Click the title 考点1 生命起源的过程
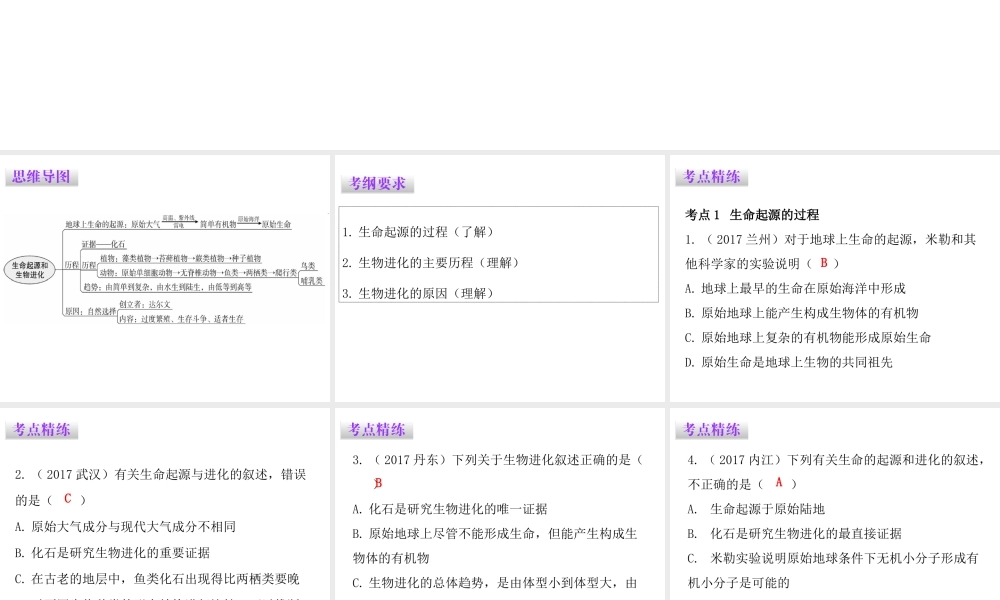This screenshot has width=1000, height=600. point(752,215)
